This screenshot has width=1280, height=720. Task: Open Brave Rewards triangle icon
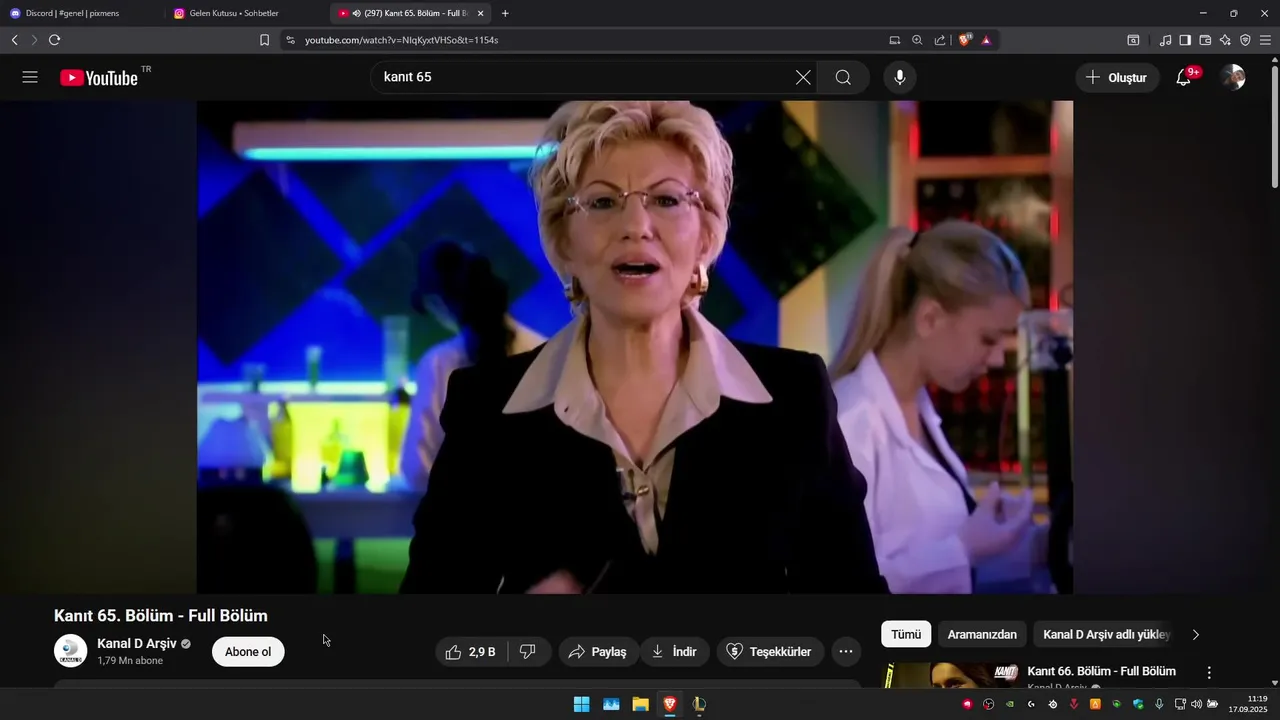(986, 40)
